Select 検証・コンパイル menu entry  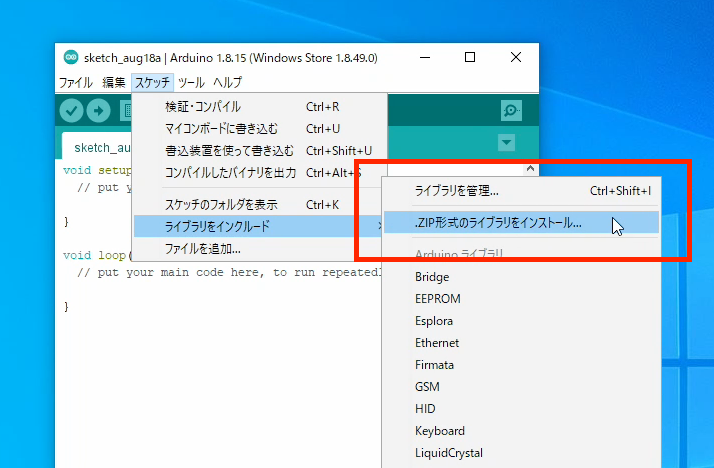pos(260,107)
